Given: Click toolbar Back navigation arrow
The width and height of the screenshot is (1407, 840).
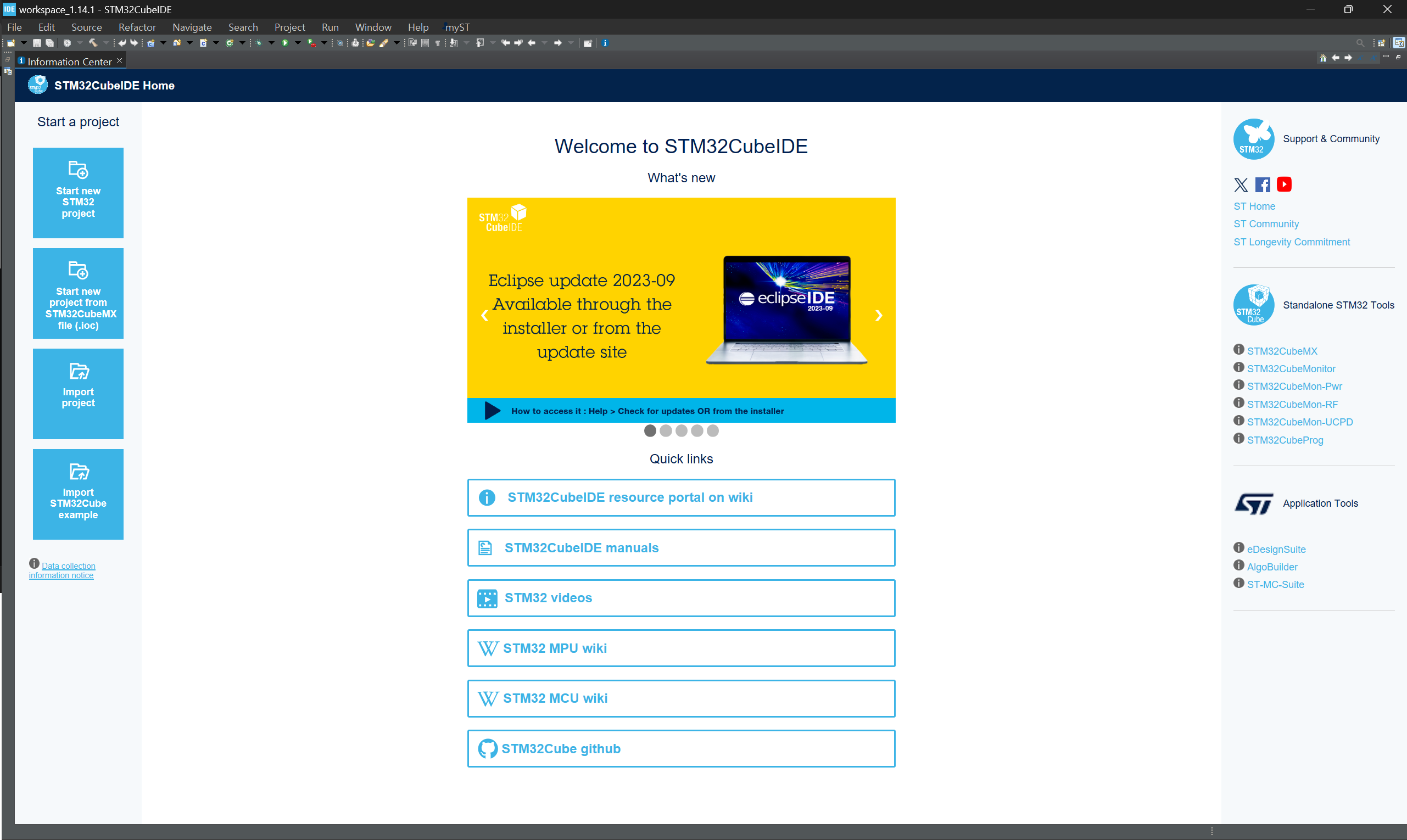Looking at the screenshot, I should [x=531, y=43].
